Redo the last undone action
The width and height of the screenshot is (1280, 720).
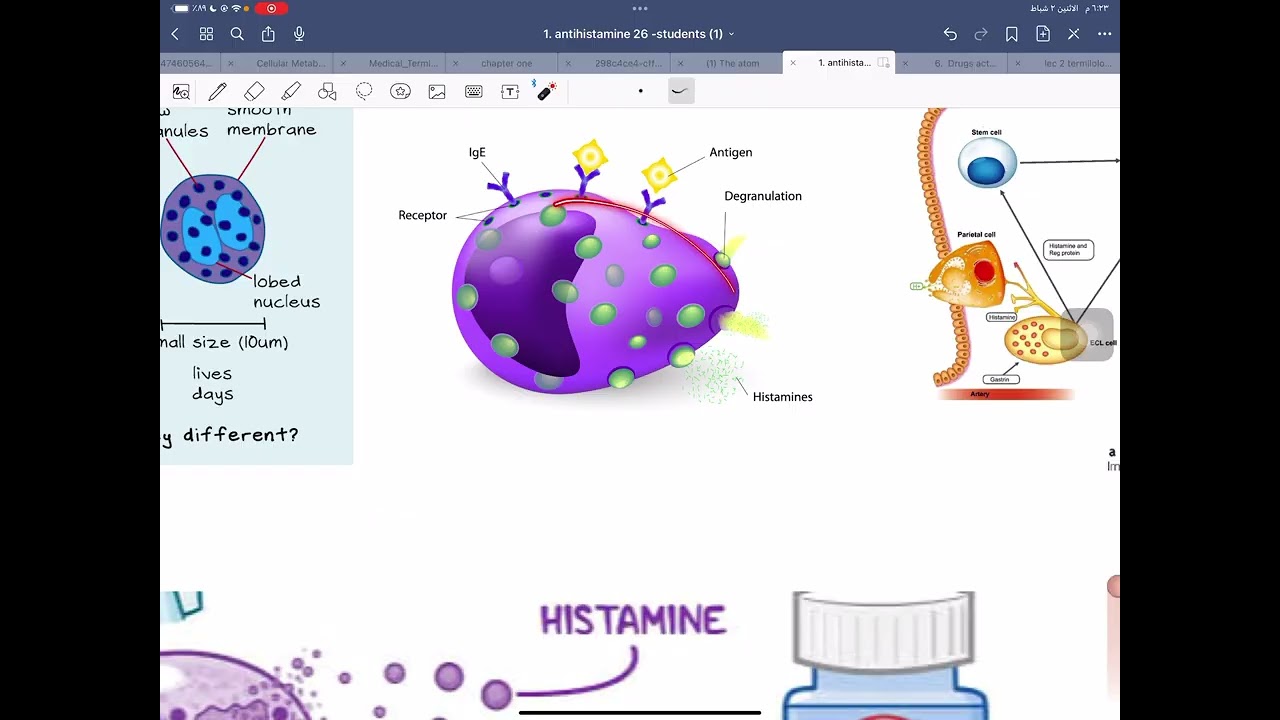981,34
